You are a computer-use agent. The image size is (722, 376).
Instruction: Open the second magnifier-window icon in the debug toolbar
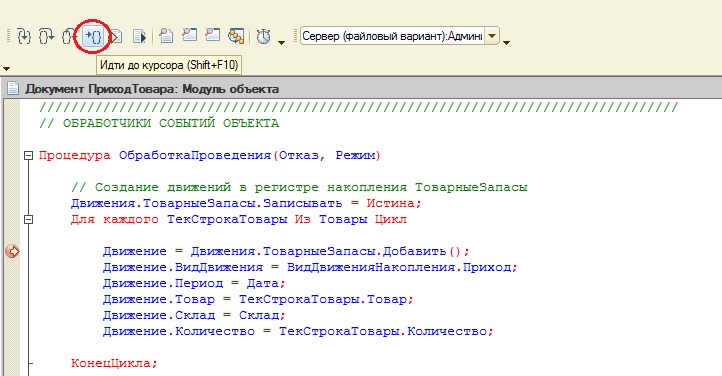point(212,35)
